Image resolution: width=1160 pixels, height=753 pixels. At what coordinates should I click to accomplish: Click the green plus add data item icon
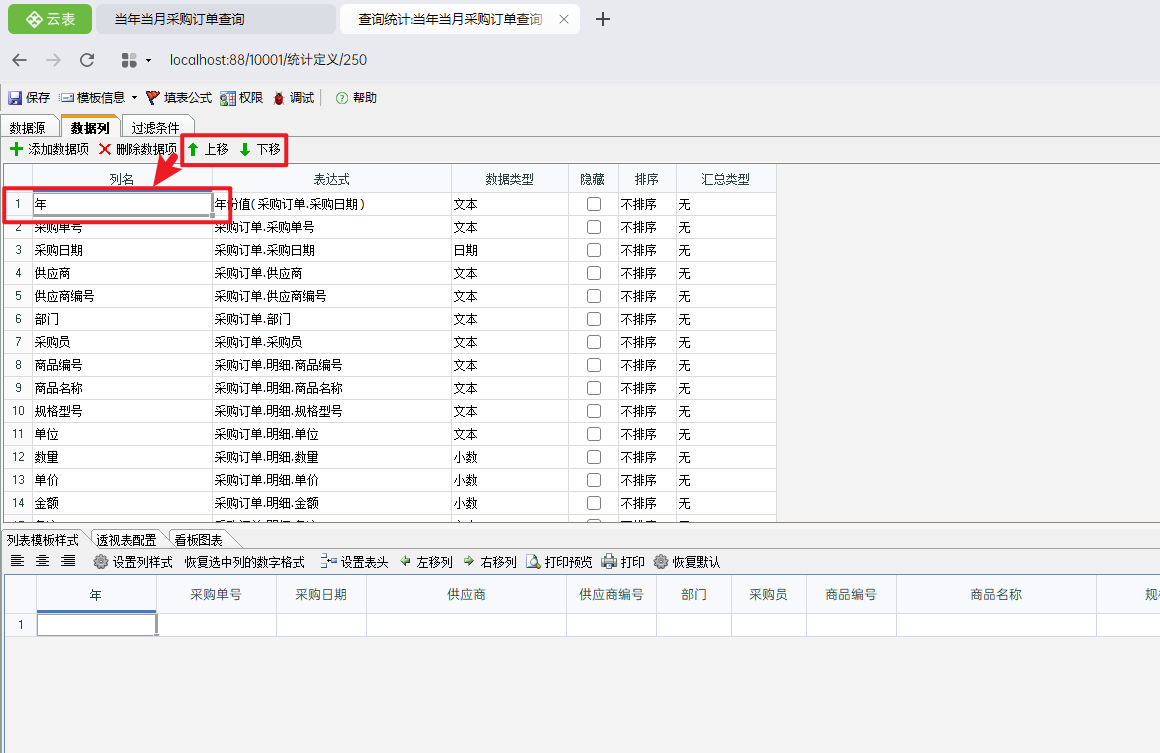pos(16,149)
